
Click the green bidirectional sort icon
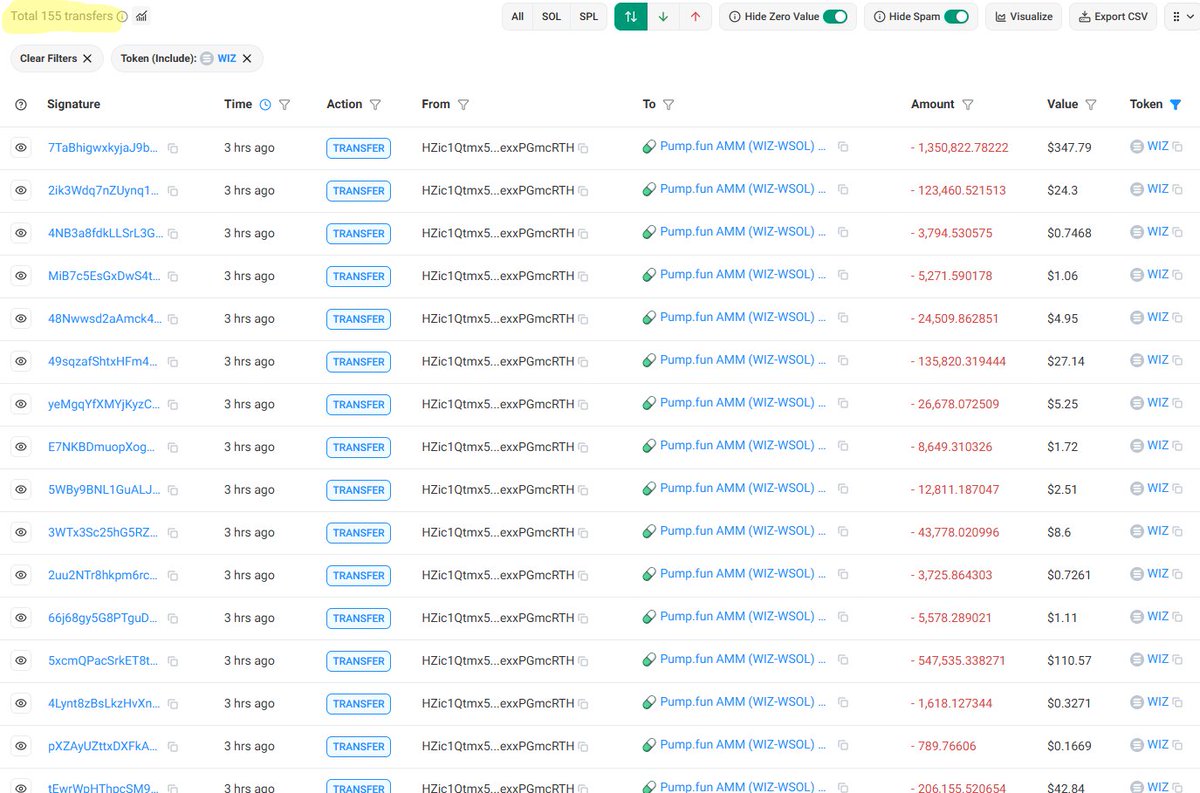(x=630, y=17)
